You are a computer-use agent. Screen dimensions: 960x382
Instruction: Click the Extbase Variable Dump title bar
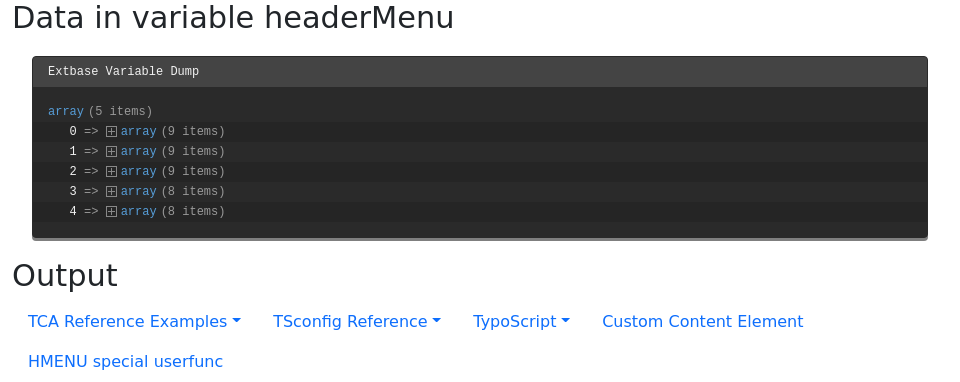coord(480,72)
